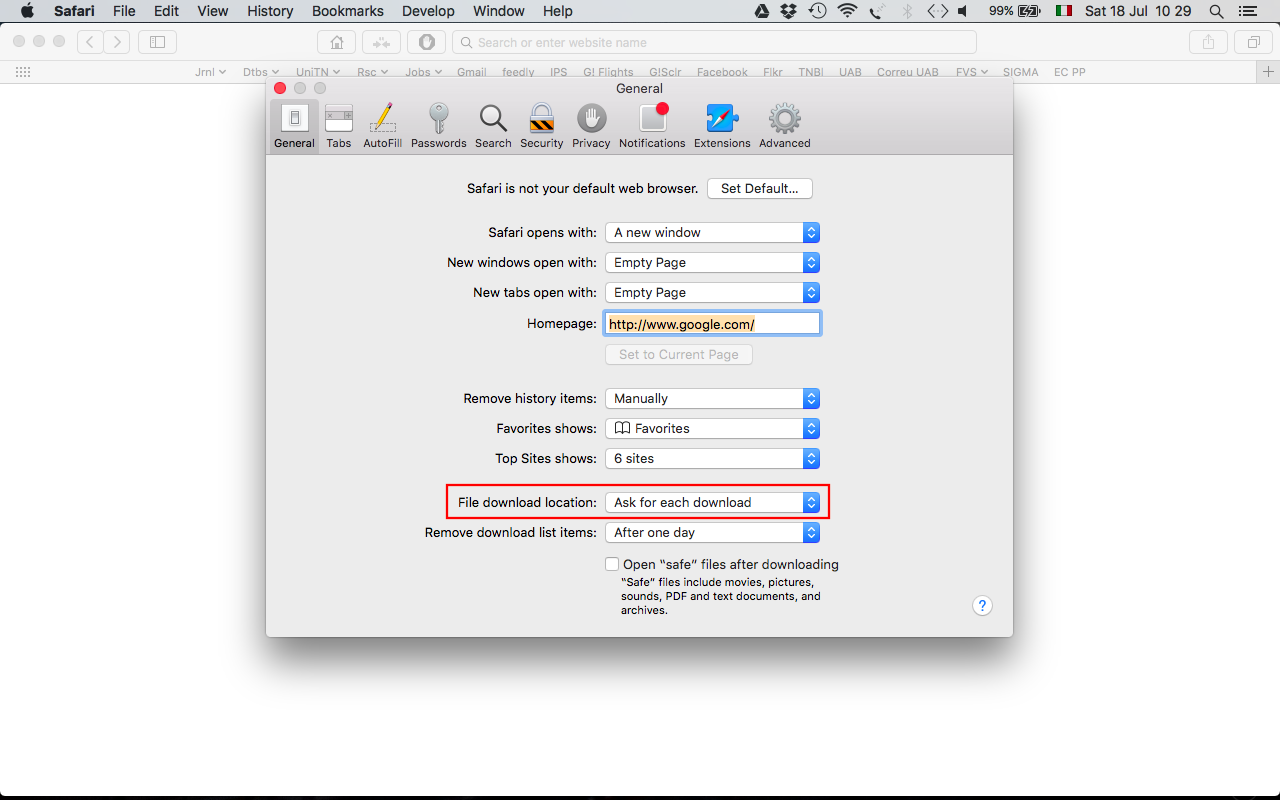Open the History menu
Image resolution: width=1280 pixels, height=800 pixels.
coord(270,11)
